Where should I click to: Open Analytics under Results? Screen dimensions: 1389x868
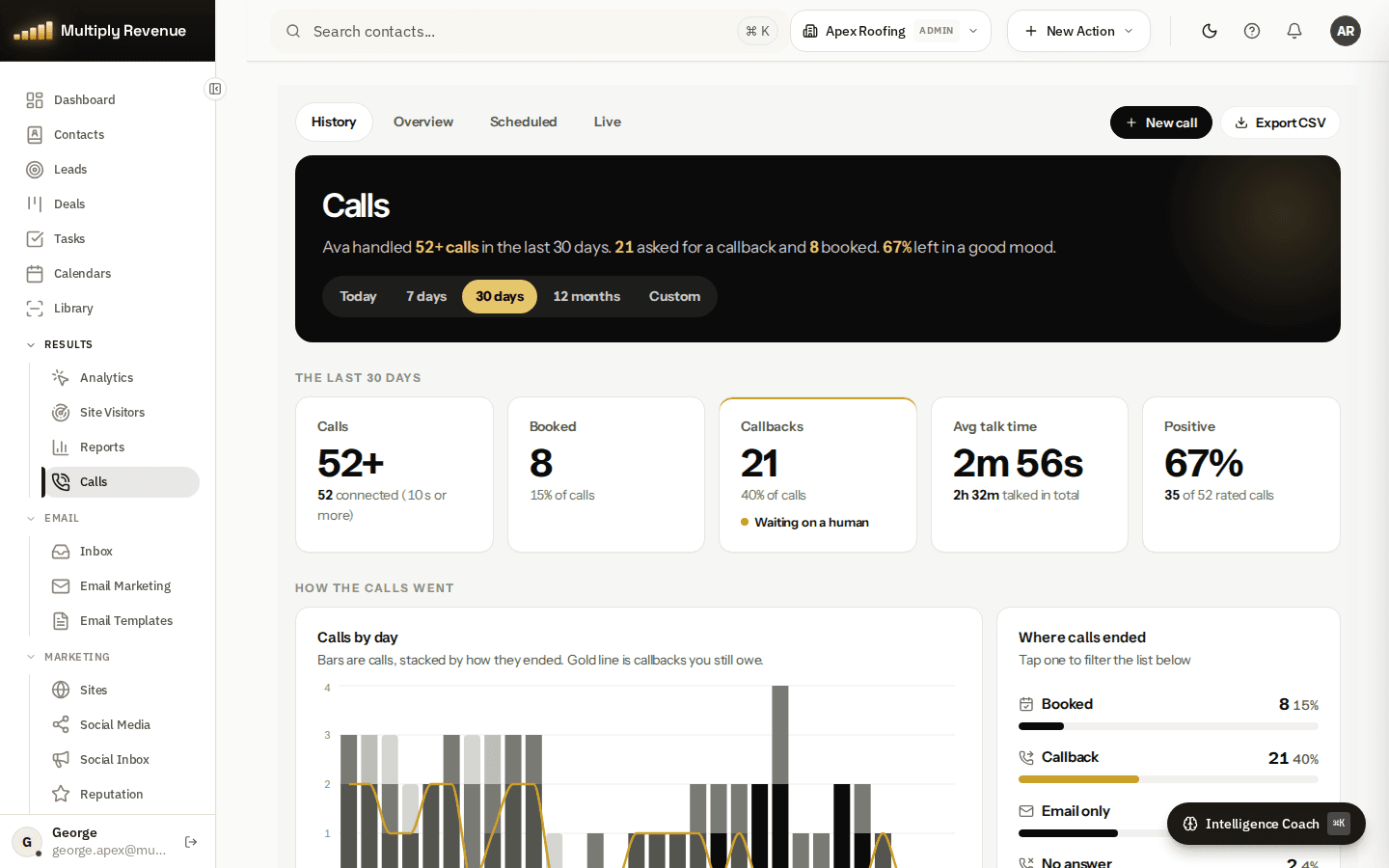121,378
